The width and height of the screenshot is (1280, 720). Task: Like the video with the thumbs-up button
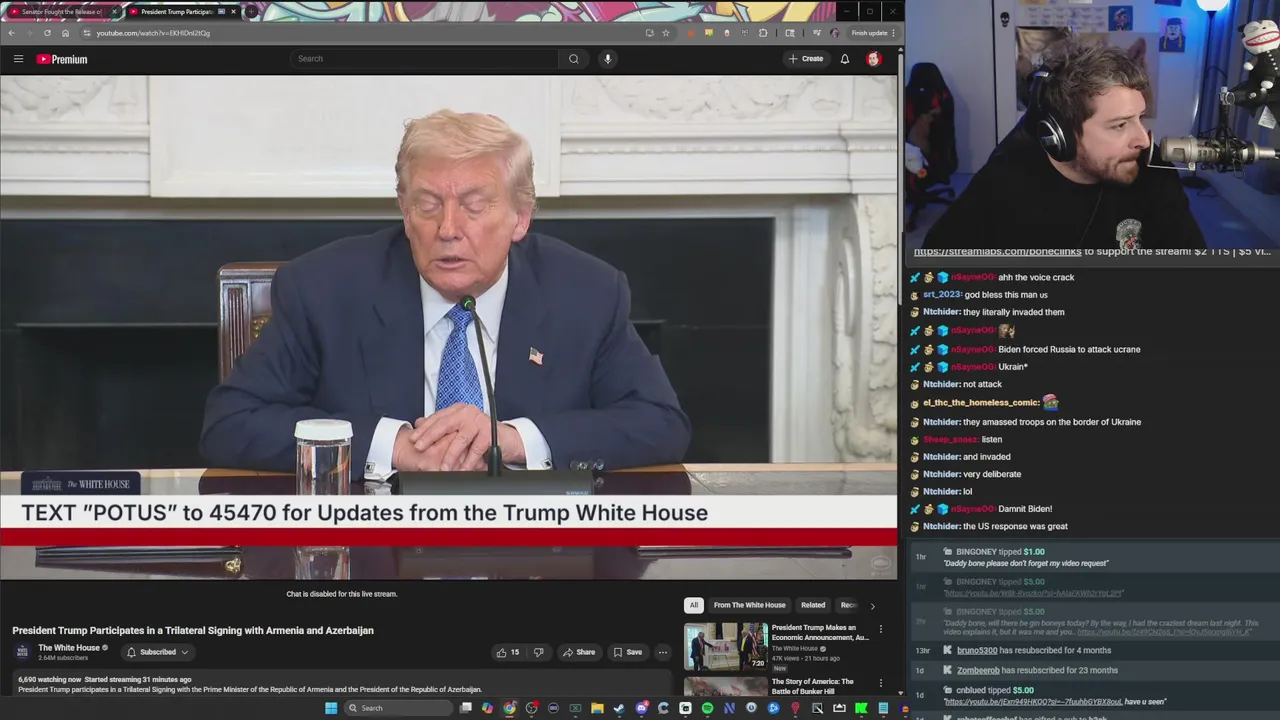pyautogui.click(x=508, y=652)
